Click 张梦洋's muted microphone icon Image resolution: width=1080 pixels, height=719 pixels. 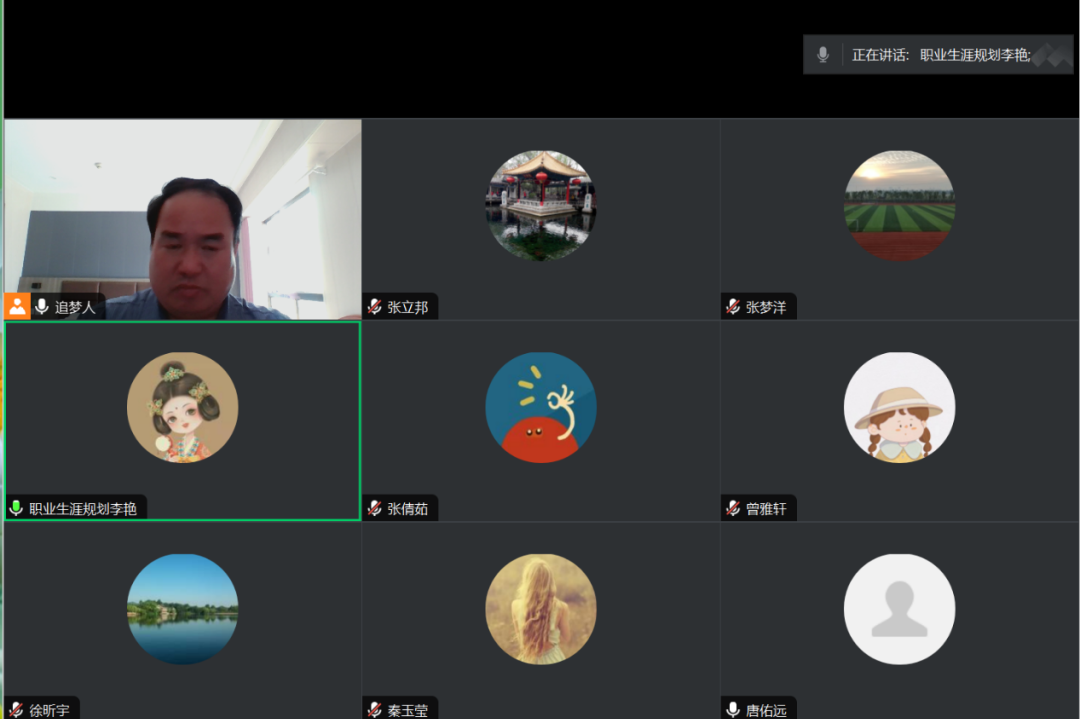[733, 307]
